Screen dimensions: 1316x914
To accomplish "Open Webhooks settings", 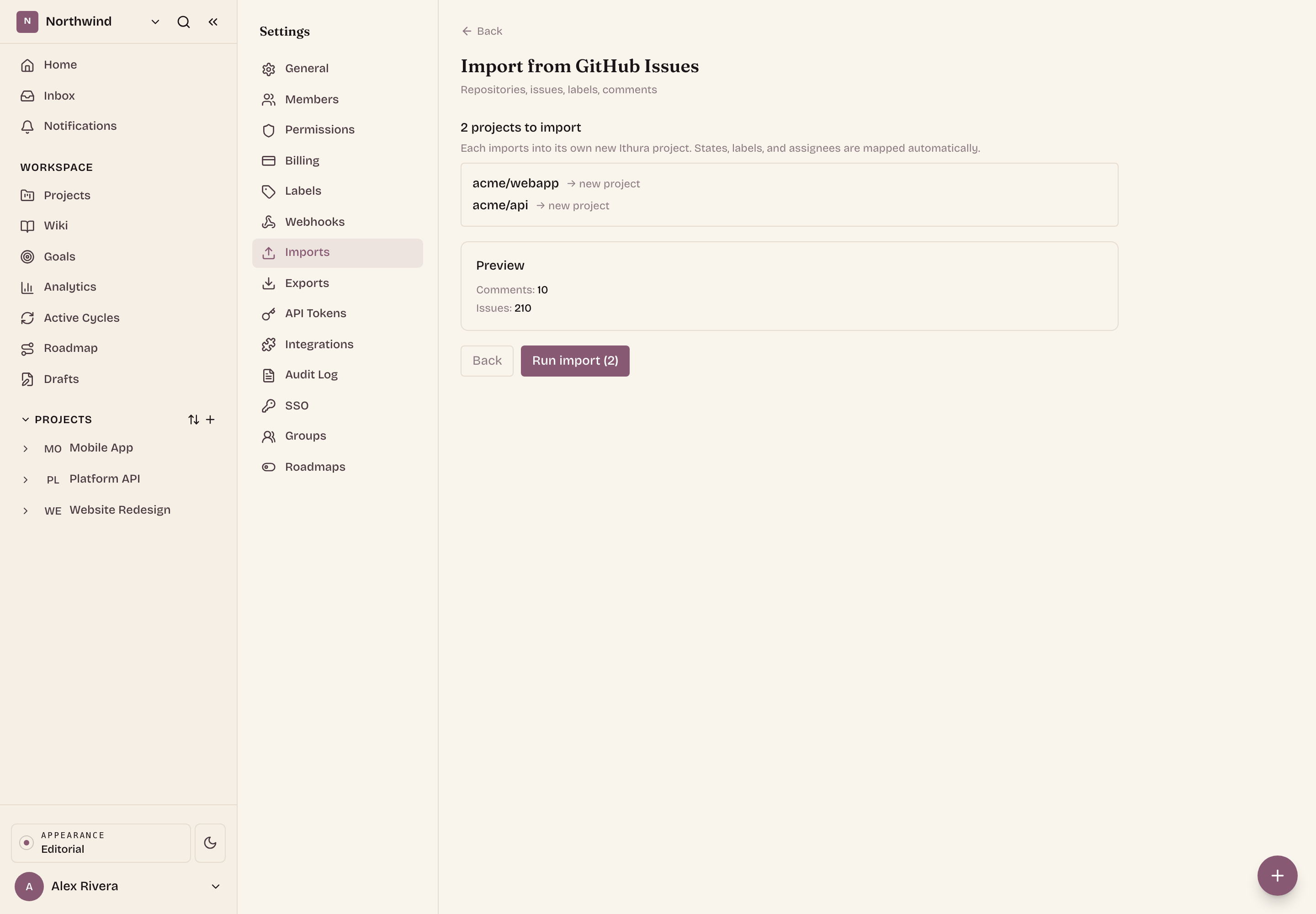I will tap(337, 222).
